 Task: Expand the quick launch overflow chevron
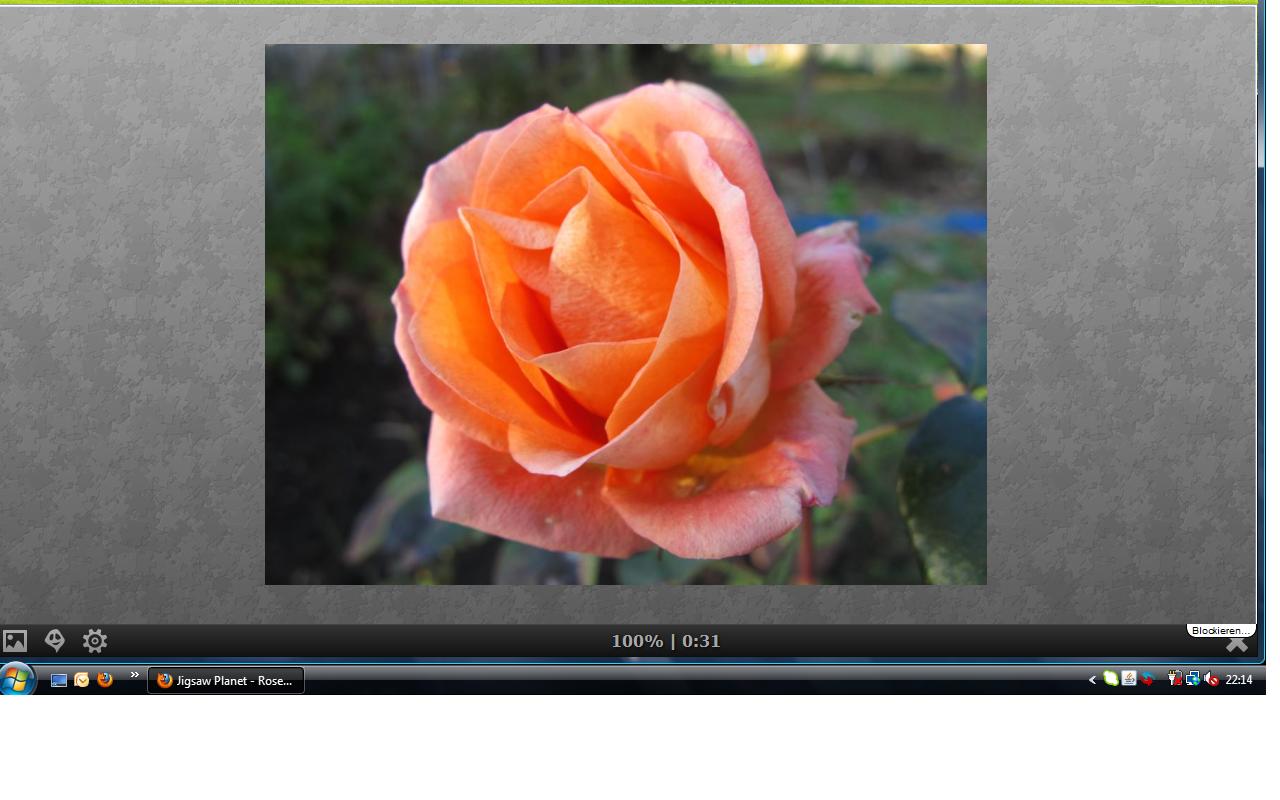135,675
